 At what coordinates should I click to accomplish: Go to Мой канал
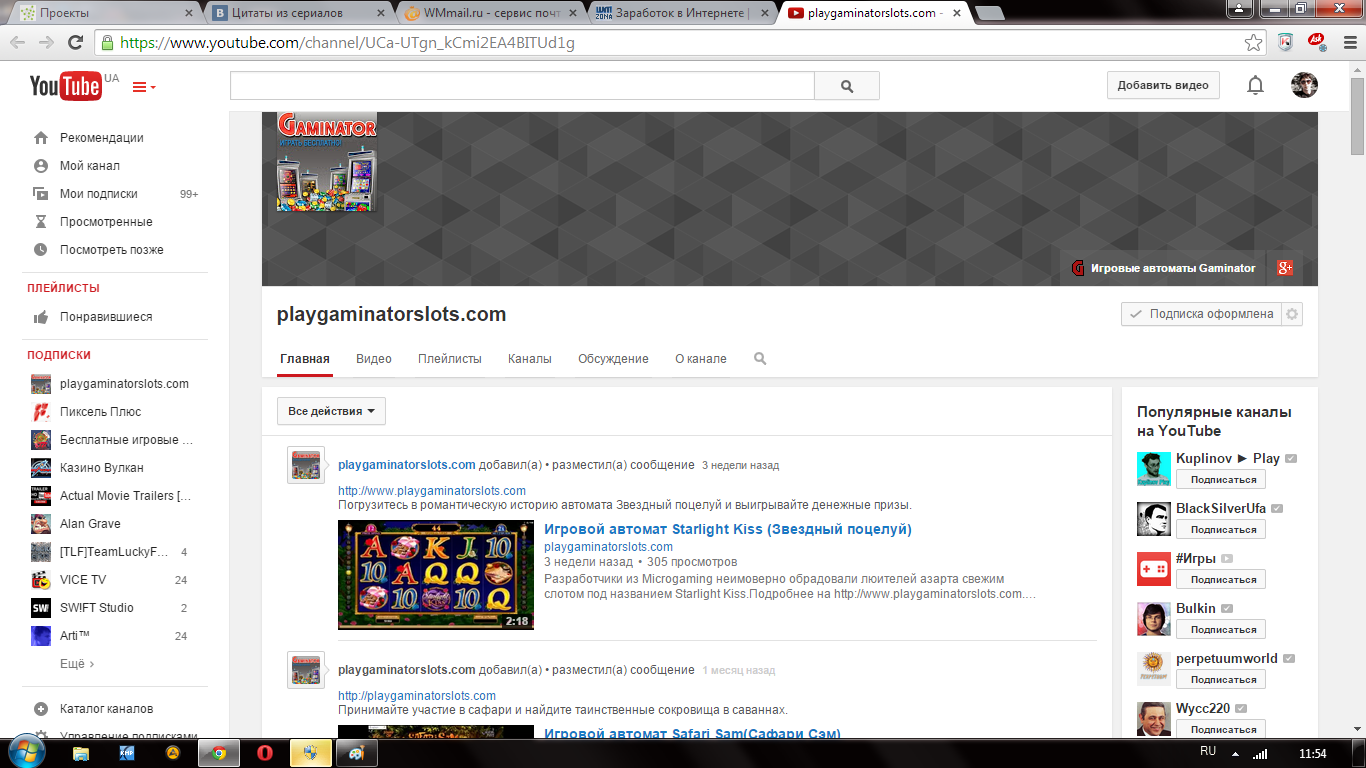(89, 166)
